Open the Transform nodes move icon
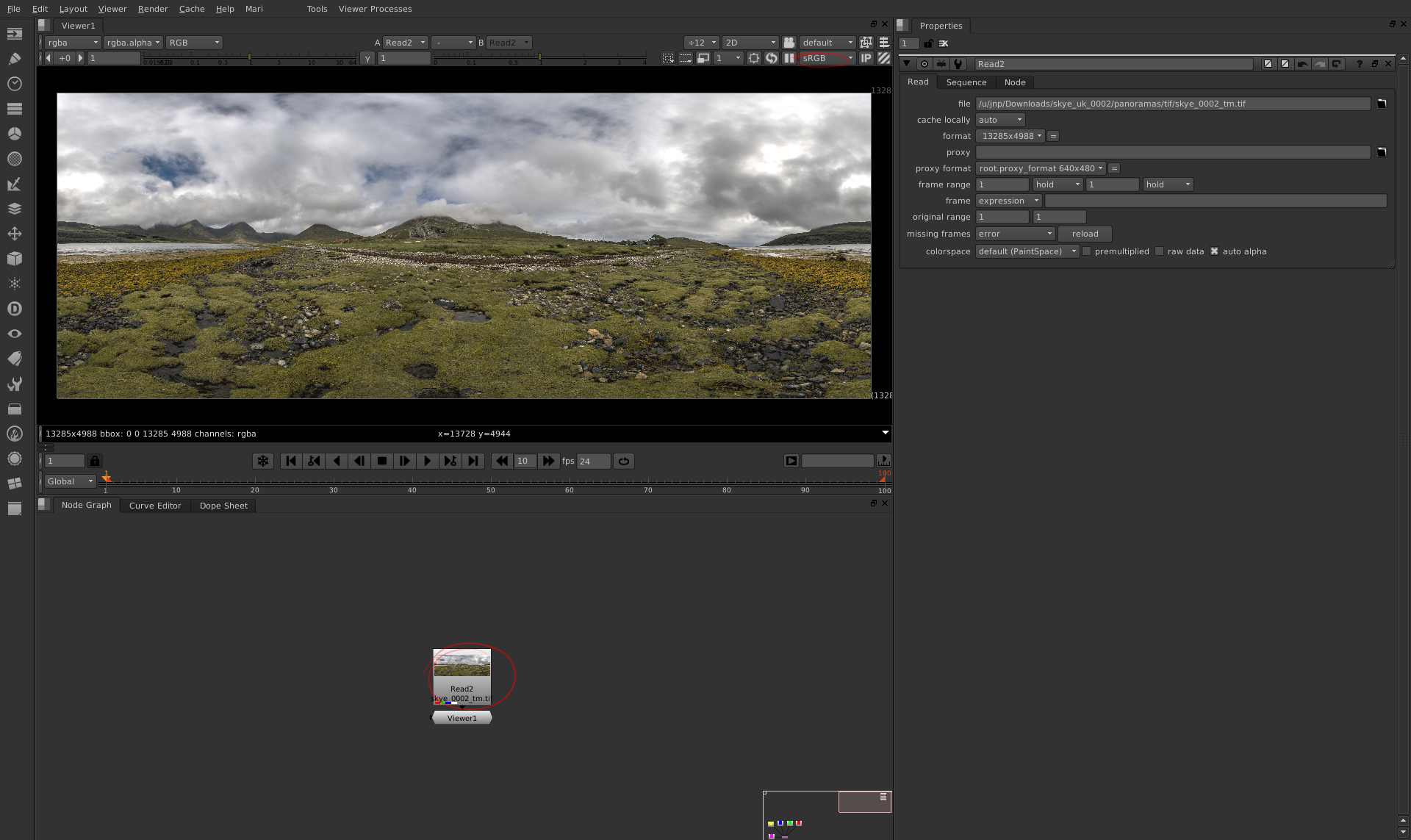The height and width of the screenshot is (840, 1411). (14, 234)
